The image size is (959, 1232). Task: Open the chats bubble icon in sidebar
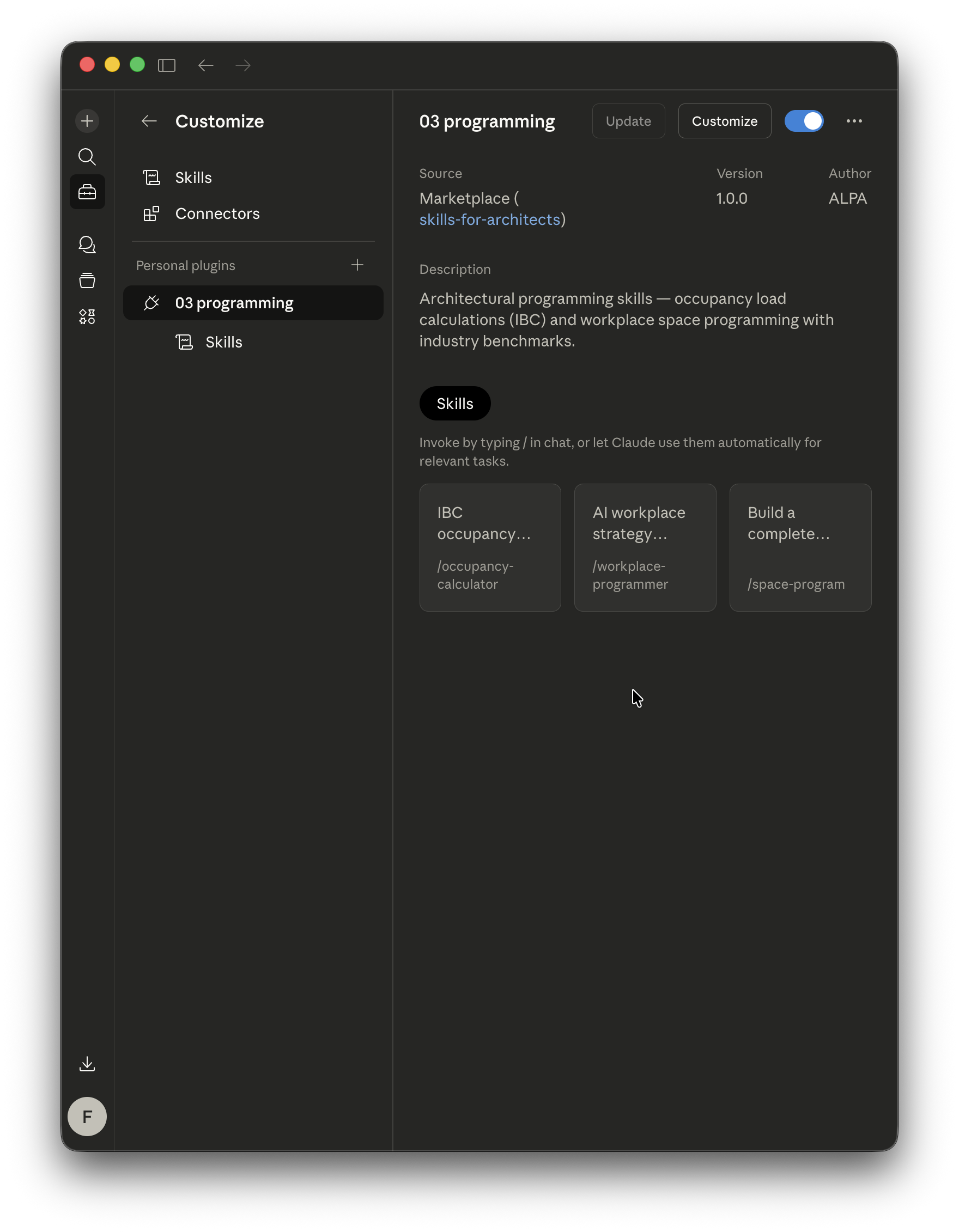87,245
